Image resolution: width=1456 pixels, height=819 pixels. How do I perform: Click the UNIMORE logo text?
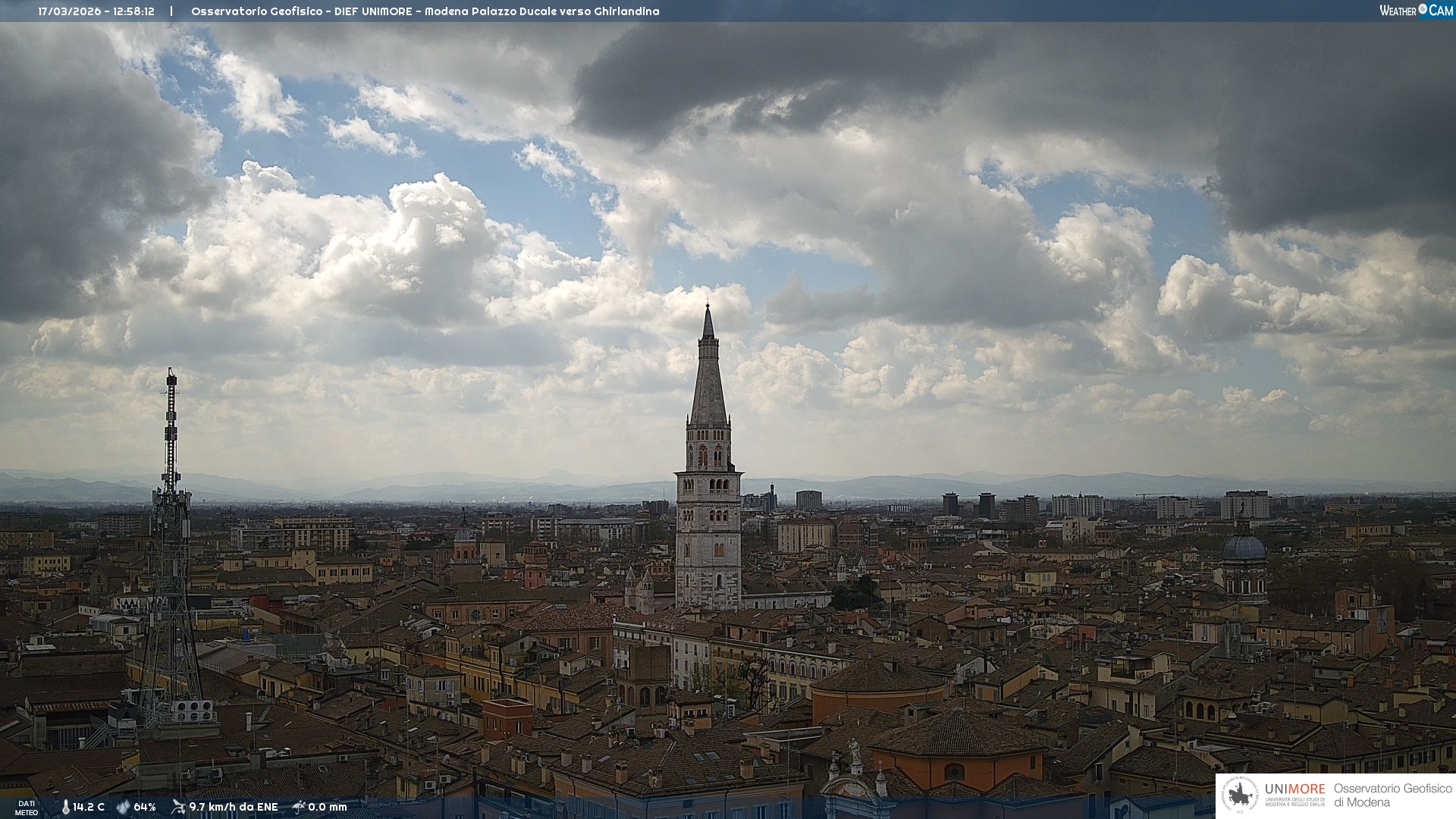(x=1294, y=789)
